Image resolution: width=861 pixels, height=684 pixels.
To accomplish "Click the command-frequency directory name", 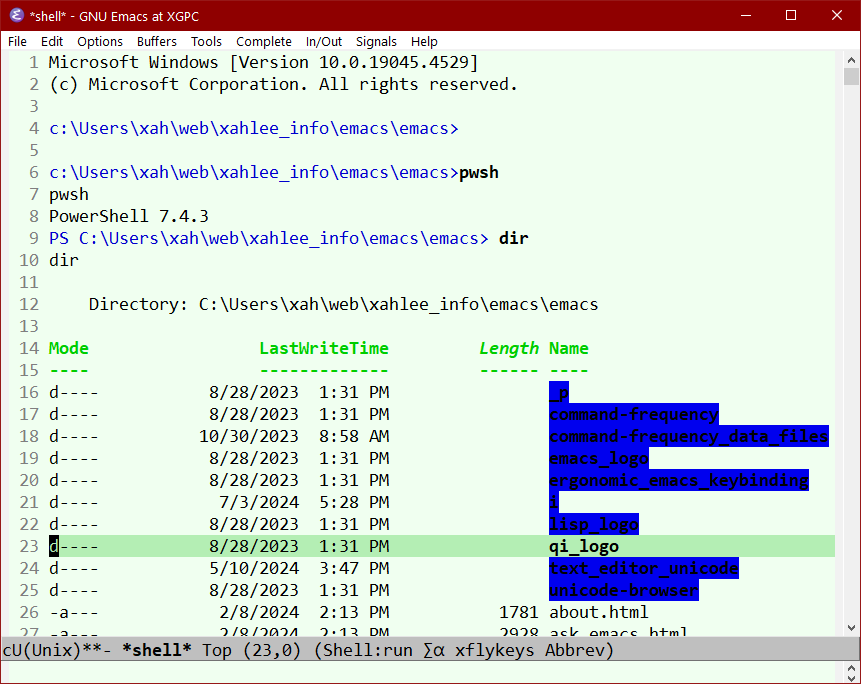I will point(633,414).
